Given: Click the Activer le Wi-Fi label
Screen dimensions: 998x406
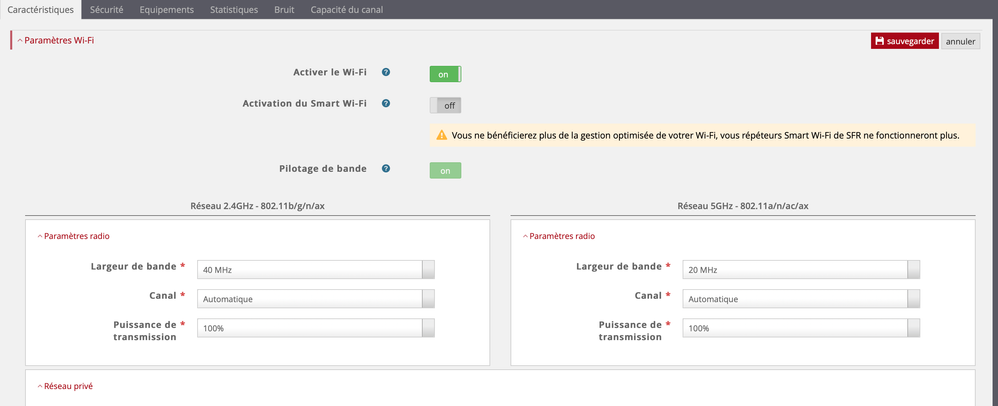Looking at the screenshot, I should (x=330, y=73).
